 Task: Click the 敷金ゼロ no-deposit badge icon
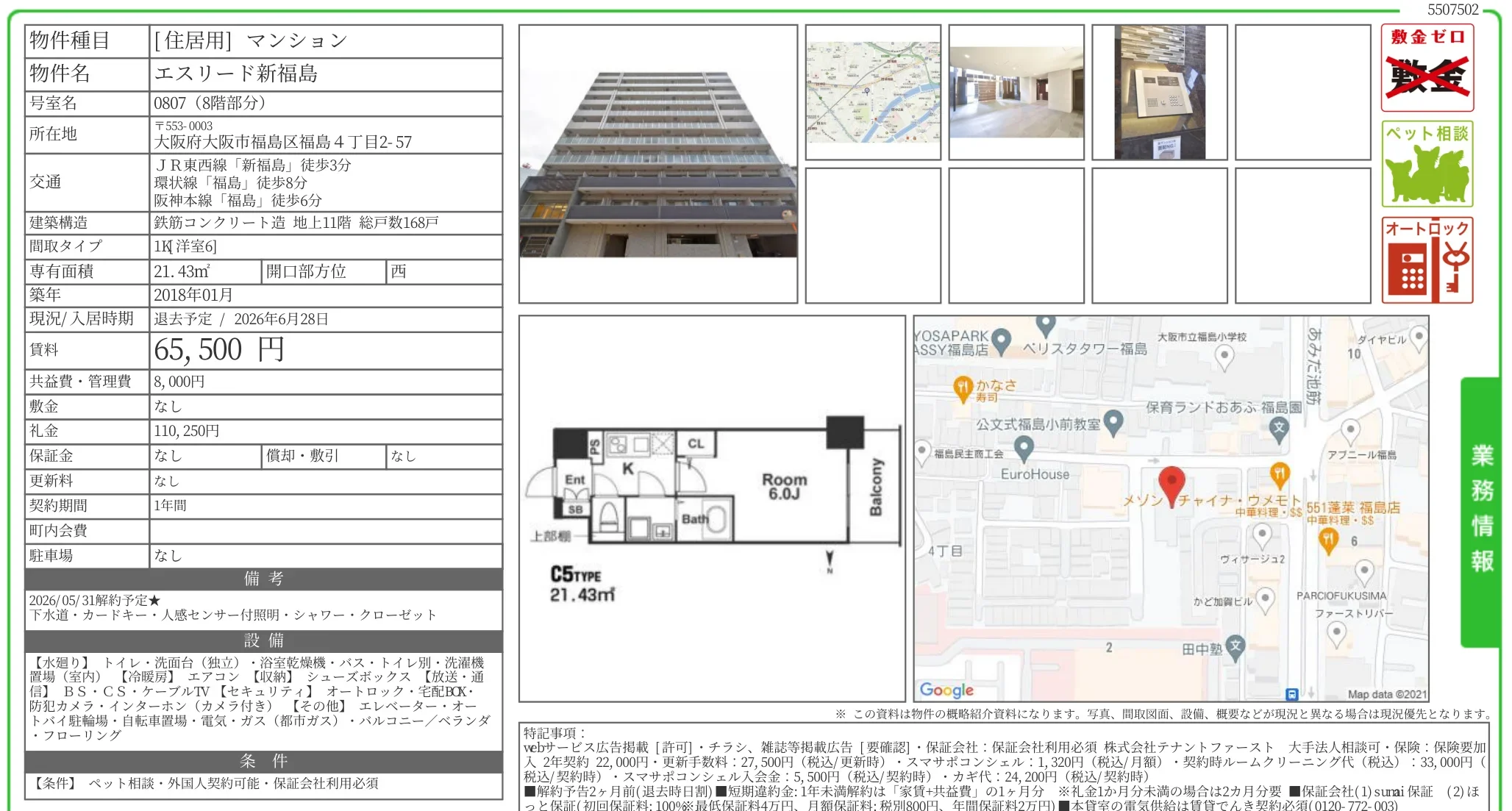pos(1427,68)
